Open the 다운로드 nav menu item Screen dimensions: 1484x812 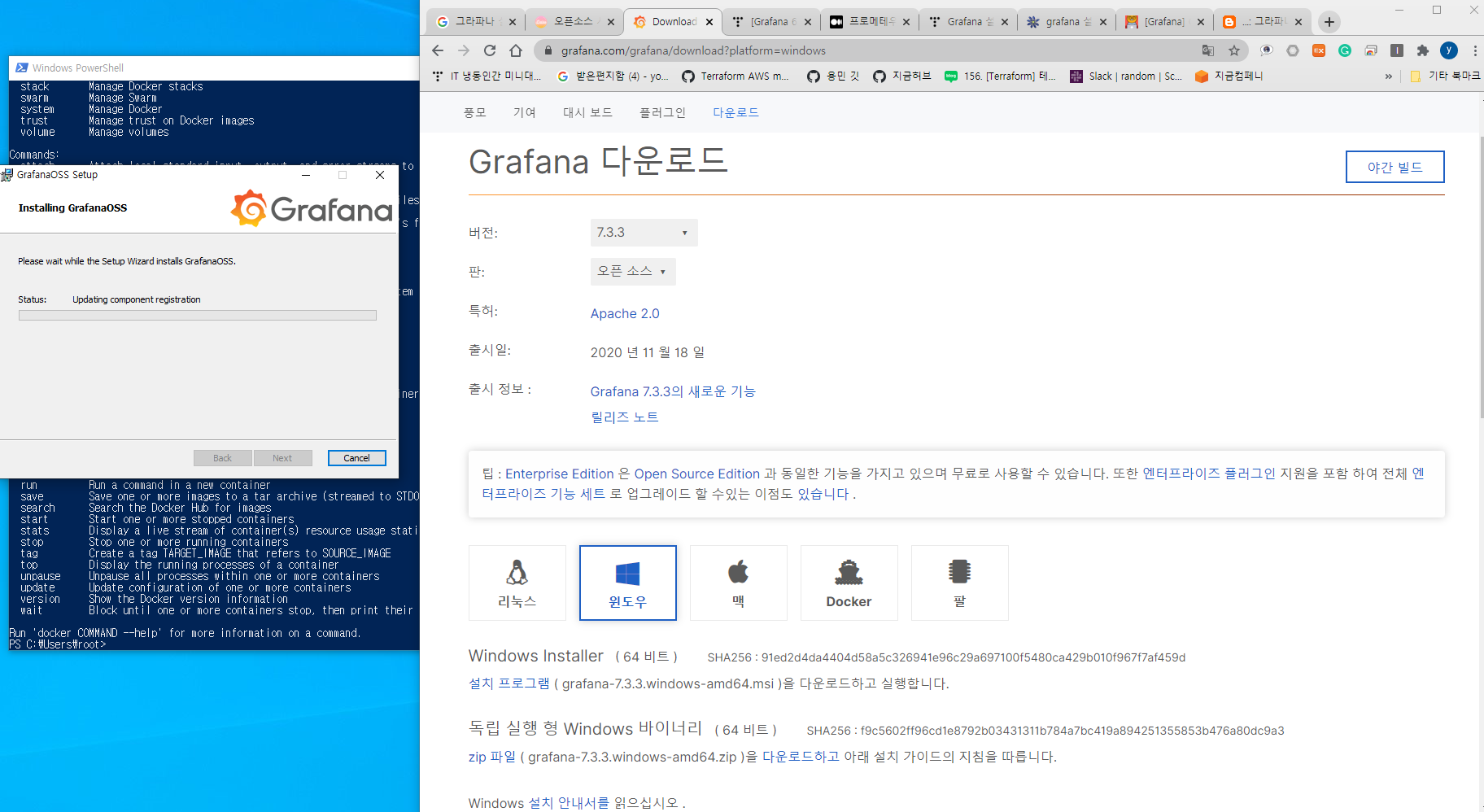coord(735,112)
